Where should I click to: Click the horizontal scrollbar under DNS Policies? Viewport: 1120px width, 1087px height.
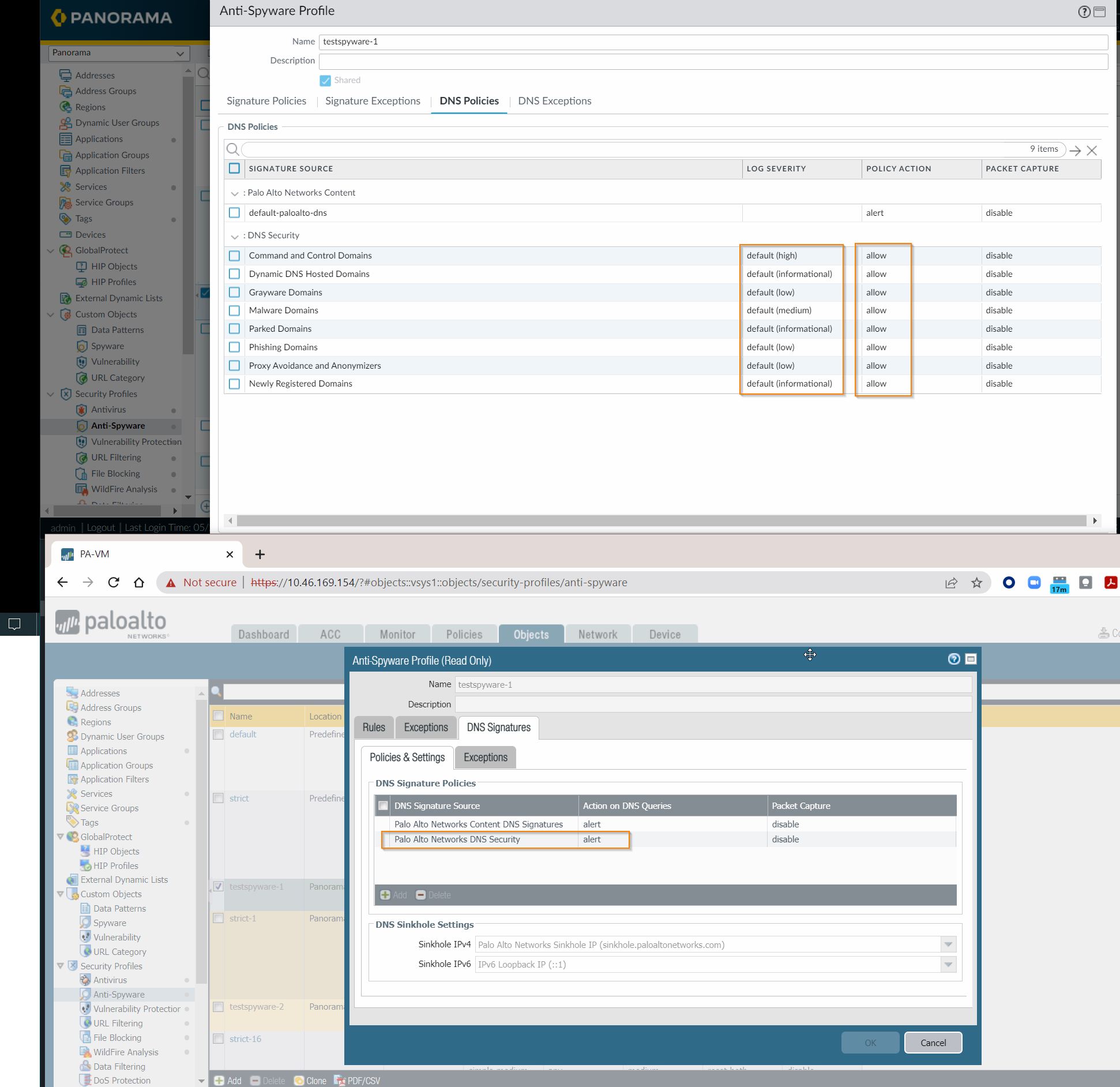coord(661,520)
